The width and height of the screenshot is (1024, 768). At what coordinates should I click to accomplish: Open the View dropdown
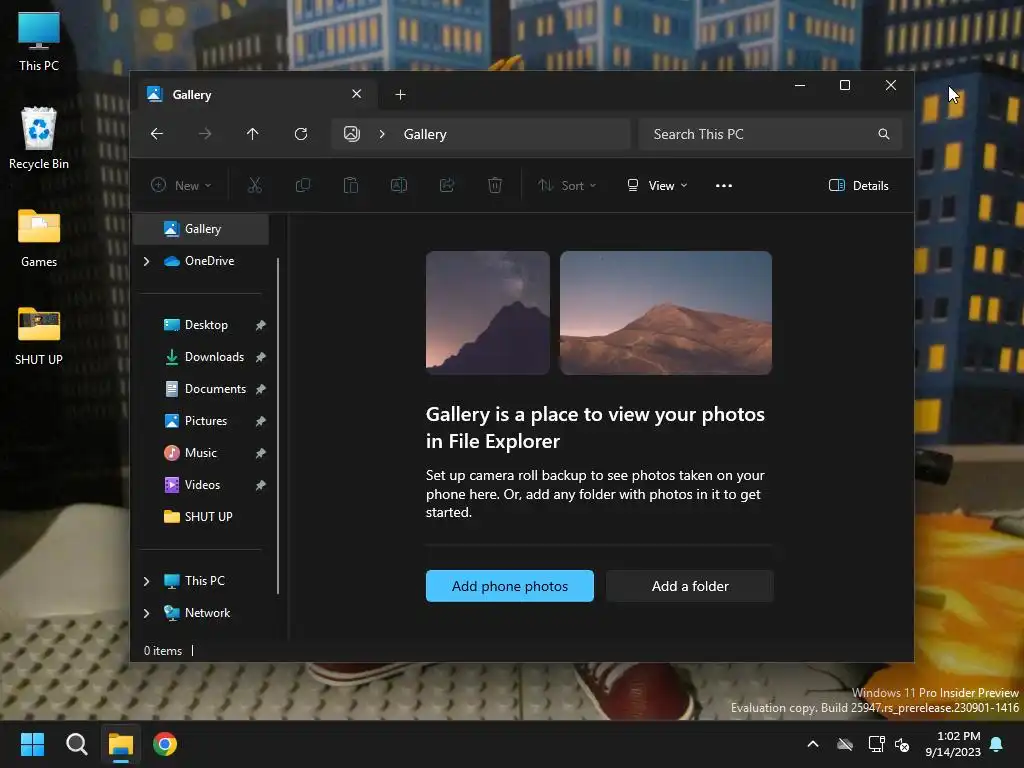tap(657, 185)
